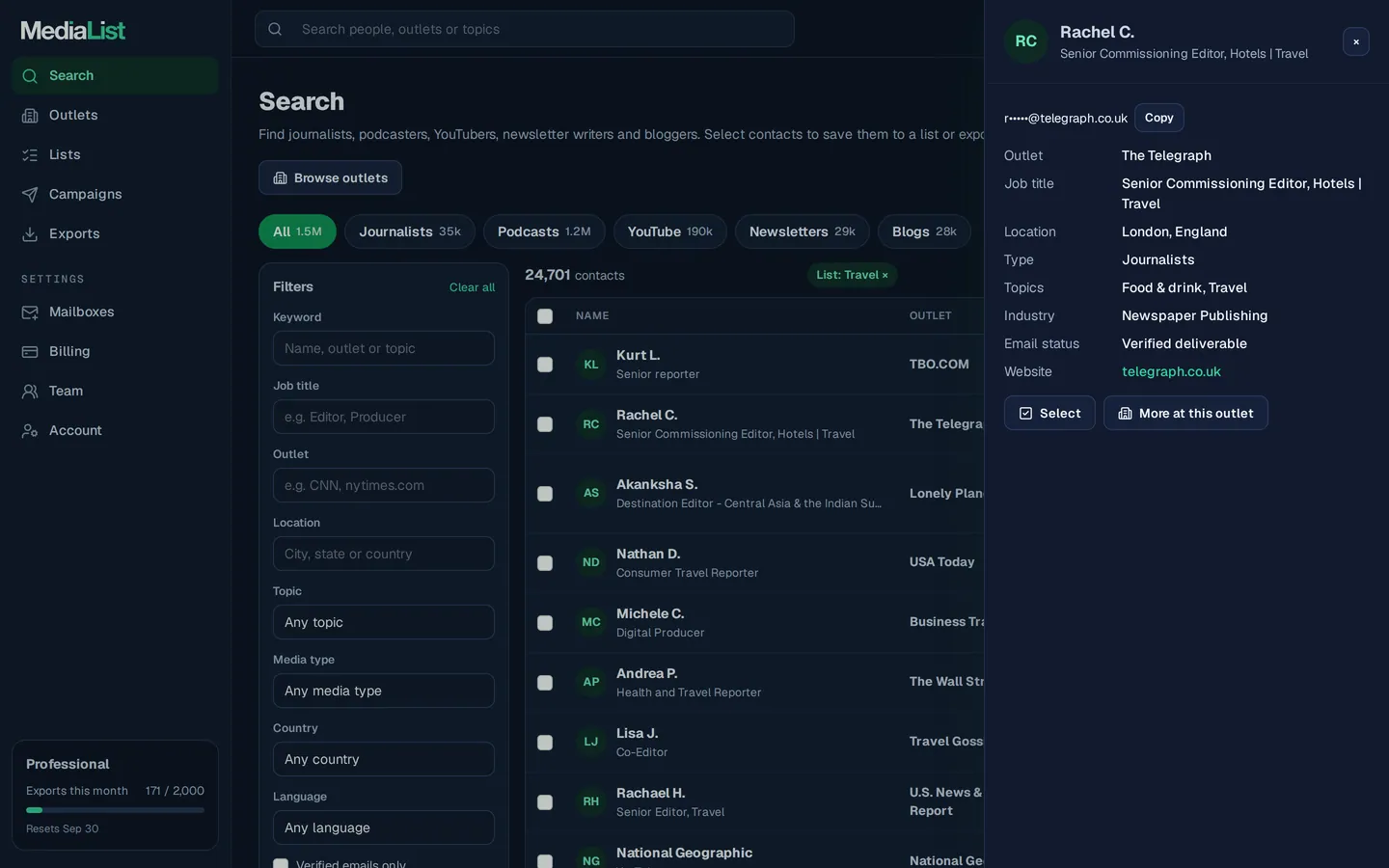Click More at this outlet button
This screenshot has width=1389, height=868.
coord(1185,413)
